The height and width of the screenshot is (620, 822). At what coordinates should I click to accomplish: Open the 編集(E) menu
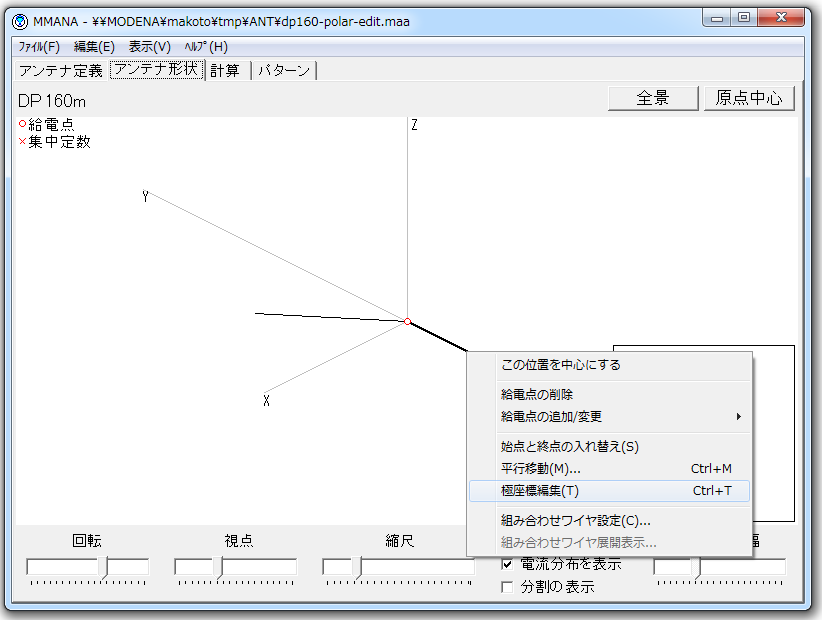click(94, 47)
